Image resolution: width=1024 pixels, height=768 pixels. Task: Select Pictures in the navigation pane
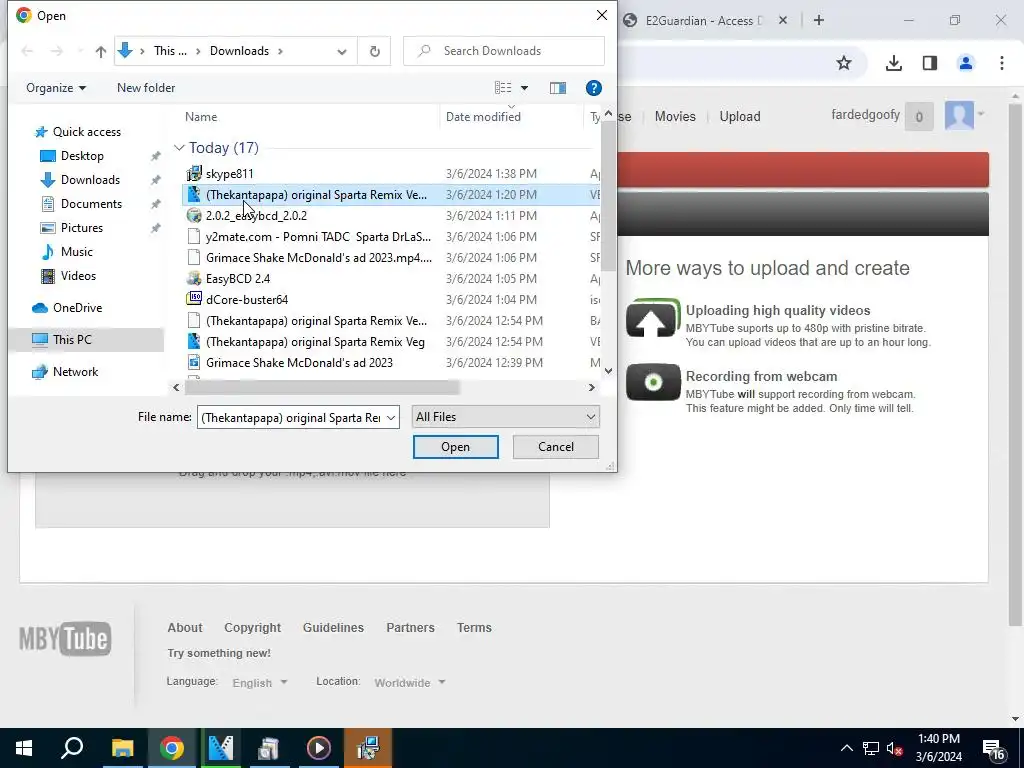coord(82,228)
